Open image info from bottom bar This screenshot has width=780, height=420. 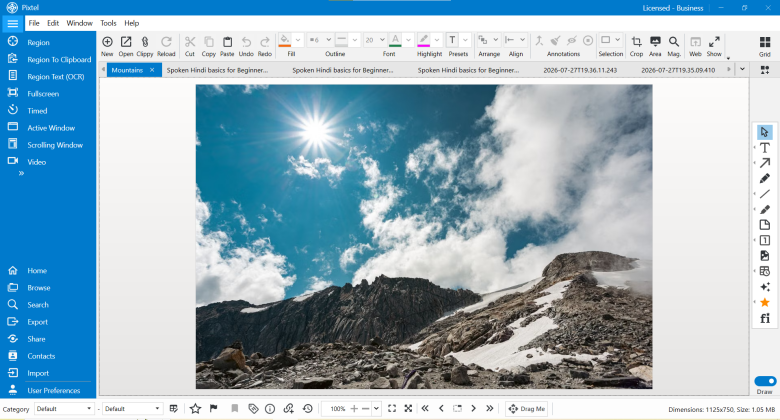(x=270, y=409)
